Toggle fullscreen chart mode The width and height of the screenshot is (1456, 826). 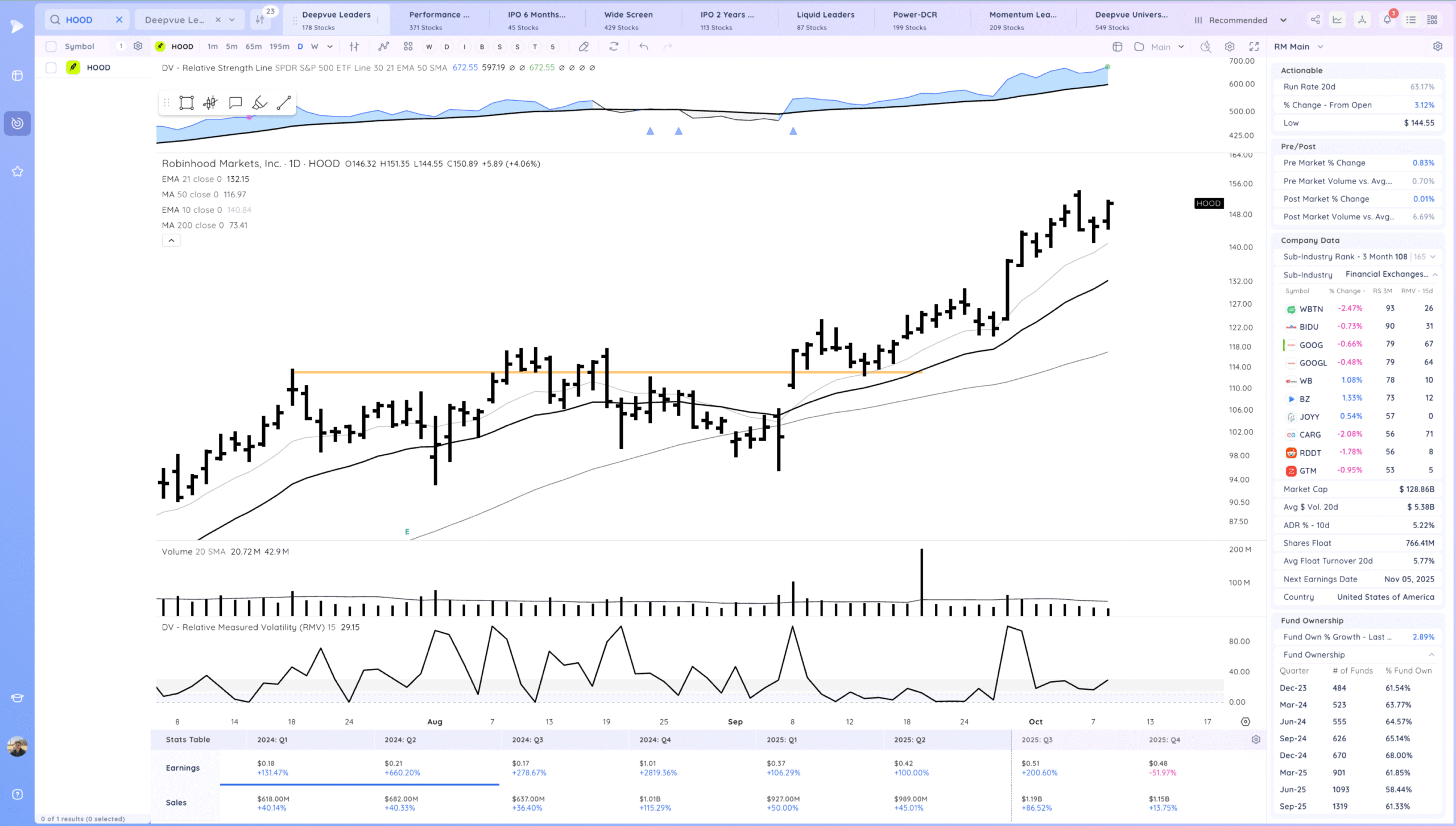[x=1254, y=47]
